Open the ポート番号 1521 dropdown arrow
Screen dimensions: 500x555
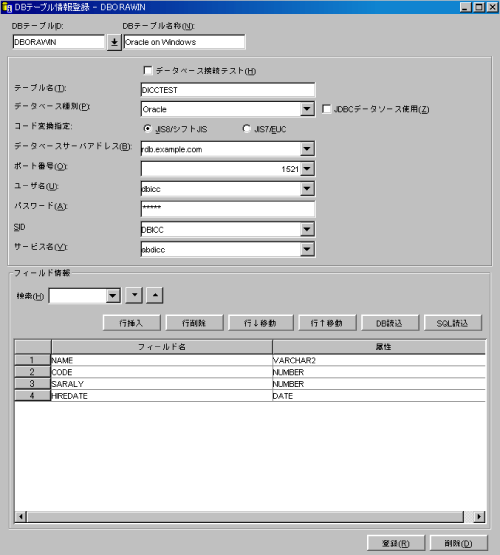[x=307, y=169]
